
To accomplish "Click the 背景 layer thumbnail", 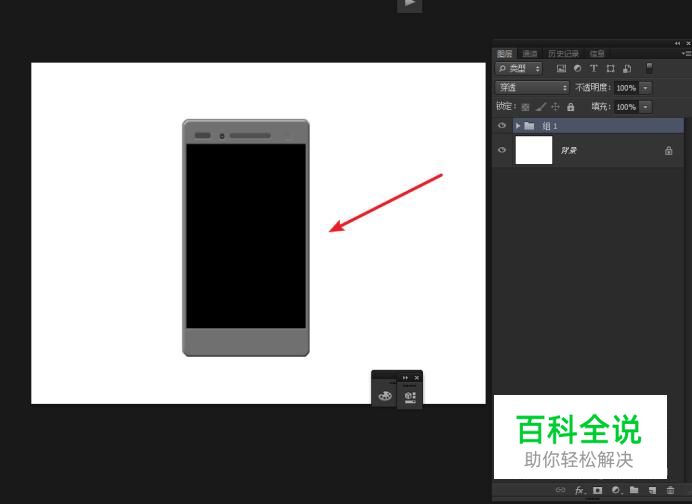I will [533, 151].
